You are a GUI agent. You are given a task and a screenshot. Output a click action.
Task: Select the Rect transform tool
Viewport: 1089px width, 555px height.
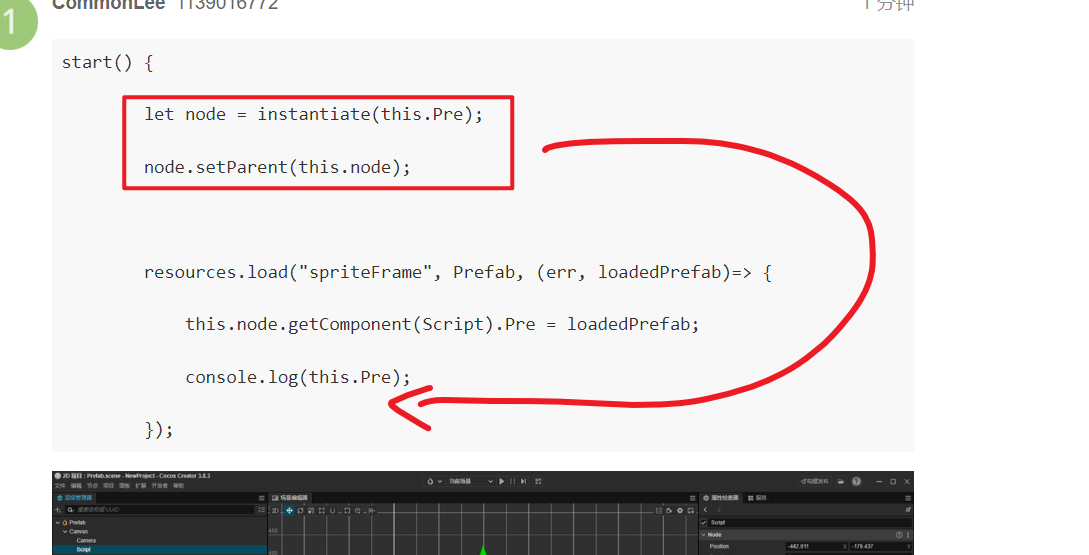point(322,511)
